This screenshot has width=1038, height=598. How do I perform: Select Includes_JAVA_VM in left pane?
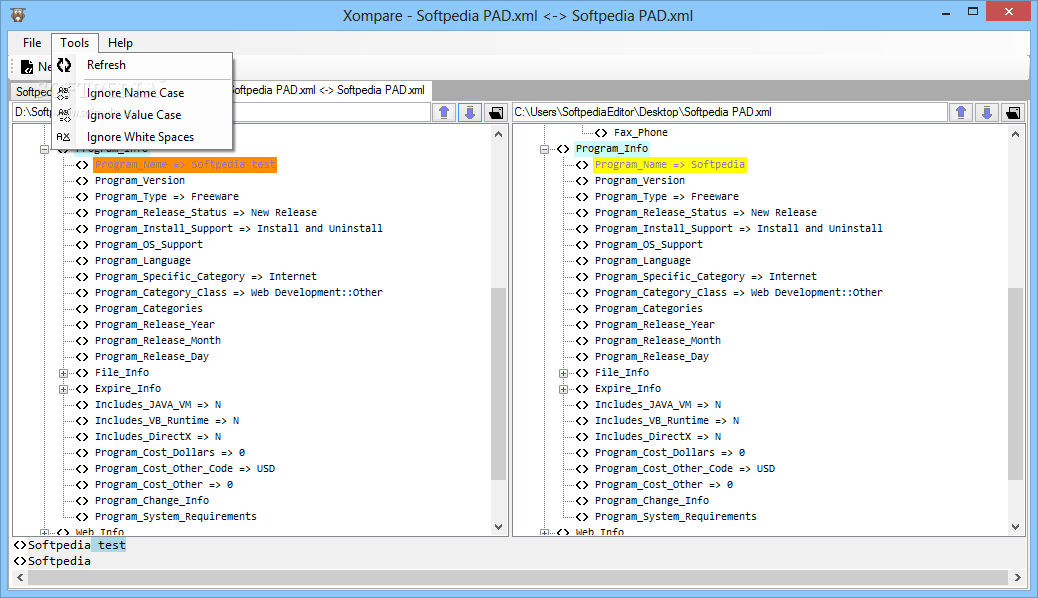(x=158, y=405)
